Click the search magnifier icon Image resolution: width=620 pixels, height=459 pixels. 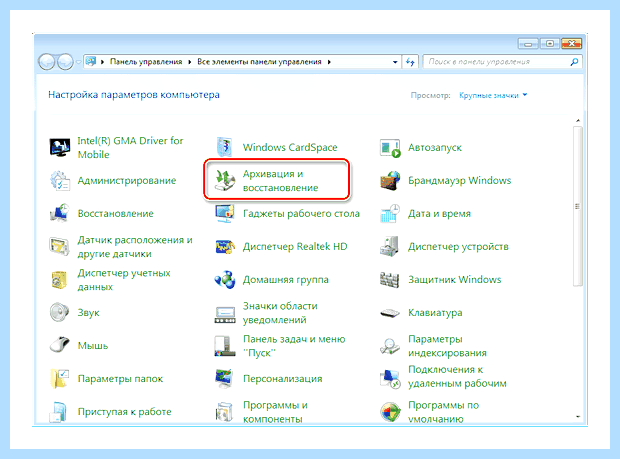coord(575,62)
